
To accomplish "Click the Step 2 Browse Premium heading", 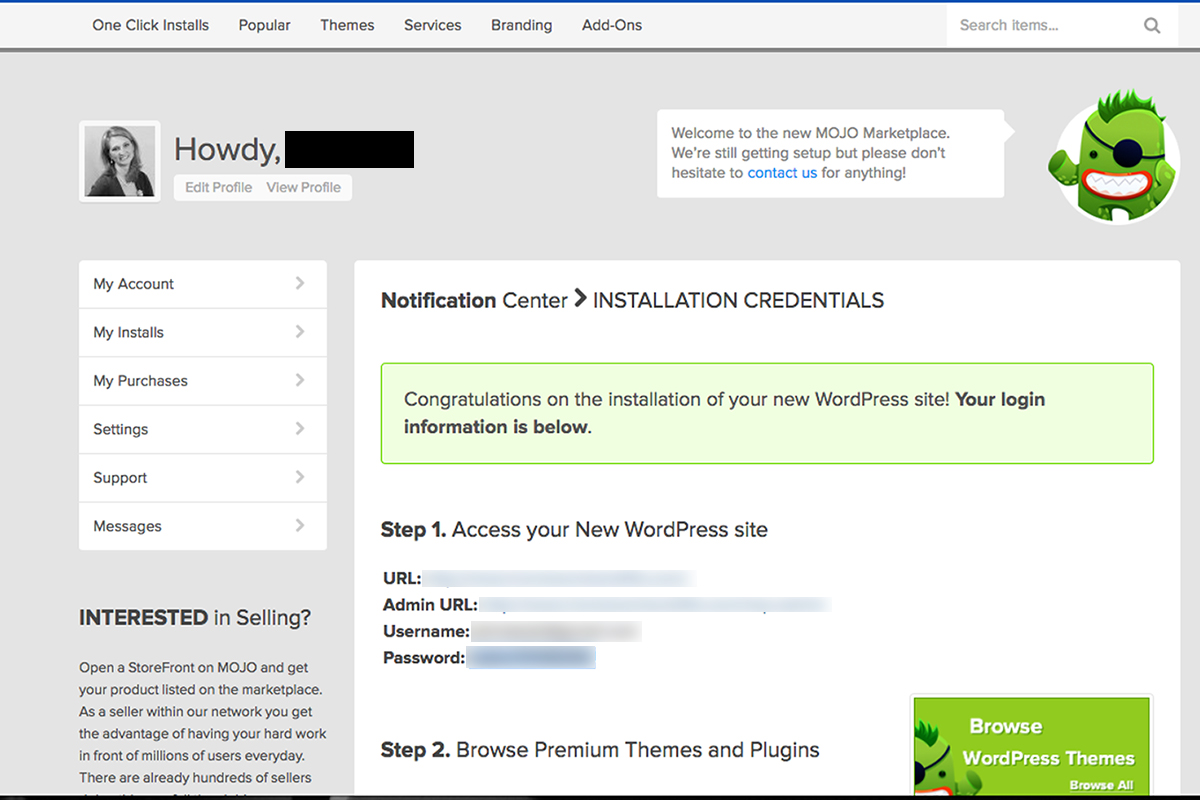I will tap(600, 750).
